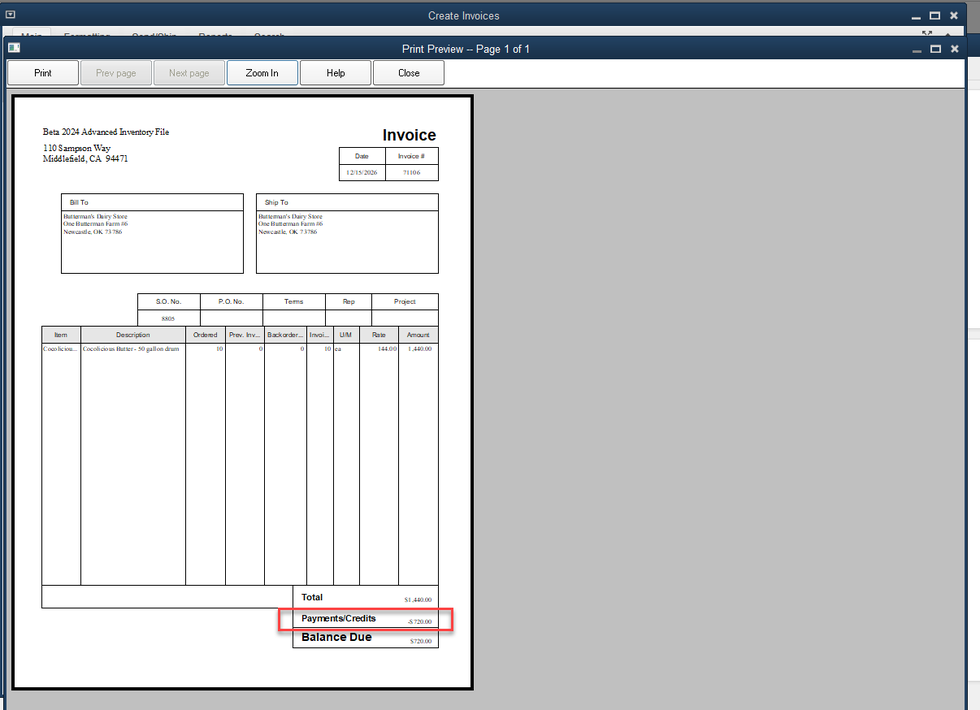Maximize the Print Preview window
This screenshot has height=710, width=980.
coord(935,49)
